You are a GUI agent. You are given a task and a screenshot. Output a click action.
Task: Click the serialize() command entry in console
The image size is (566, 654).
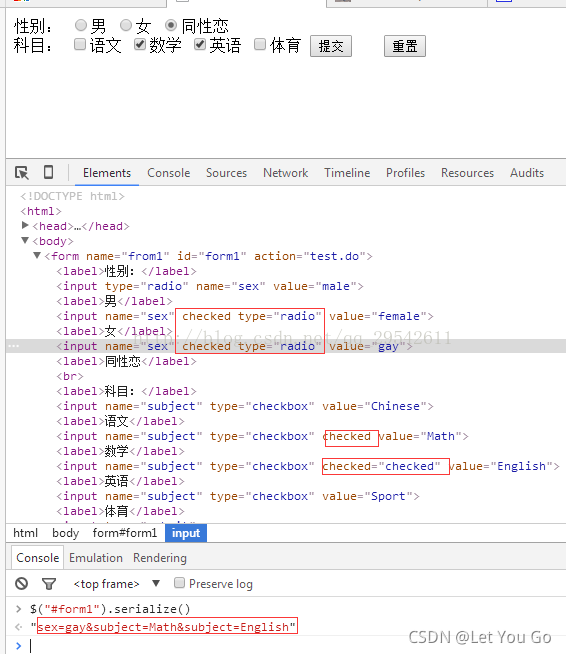(x=110, y=609)
